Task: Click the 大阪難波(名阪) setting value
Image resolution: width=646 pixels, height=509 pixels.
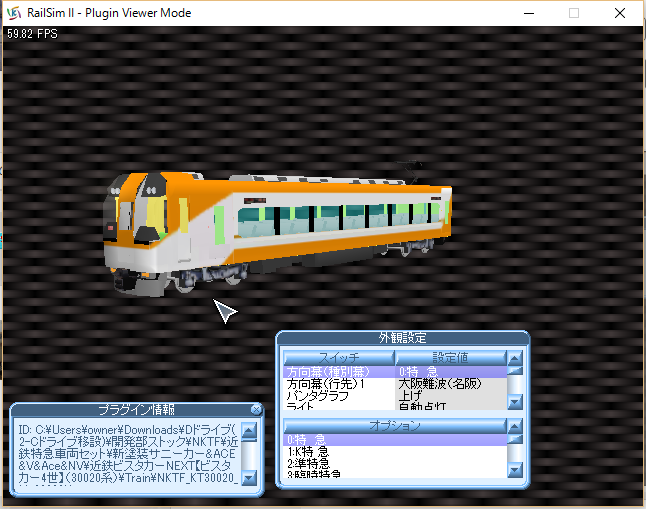Action: click(451, 384)
